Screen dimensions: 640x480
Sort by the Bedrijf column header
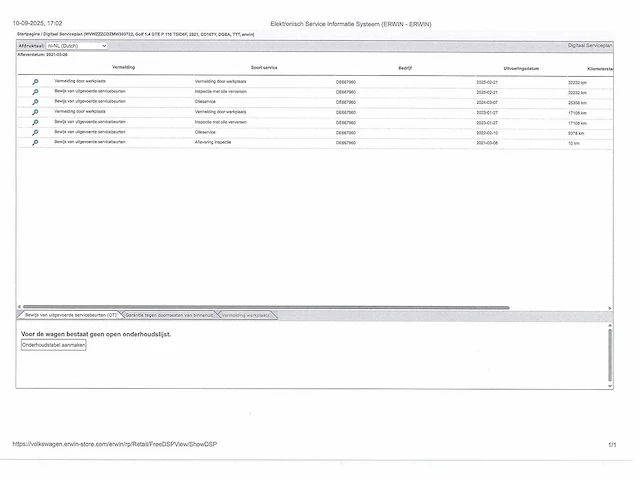click(x=405, y=68)
